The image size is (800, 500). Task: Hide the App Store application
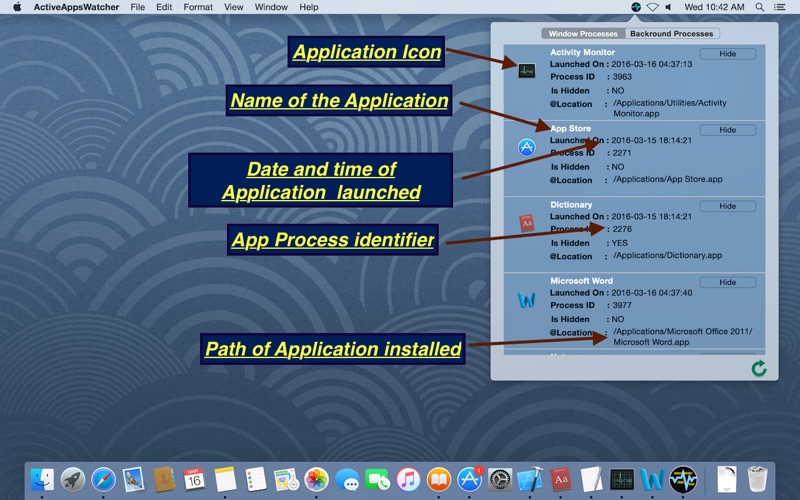[x=728, y=130]
